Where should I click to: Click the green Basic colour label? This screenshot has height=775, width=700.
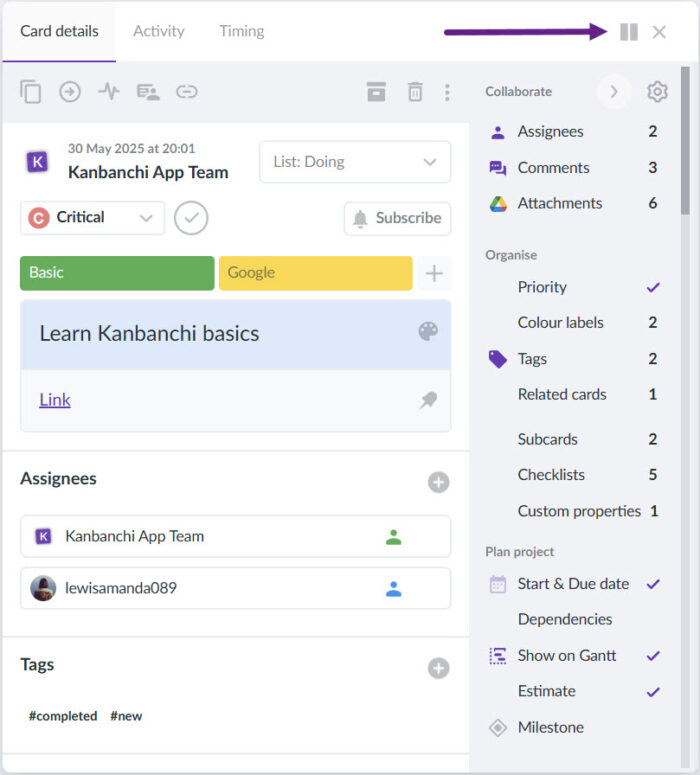pos(117,273)
